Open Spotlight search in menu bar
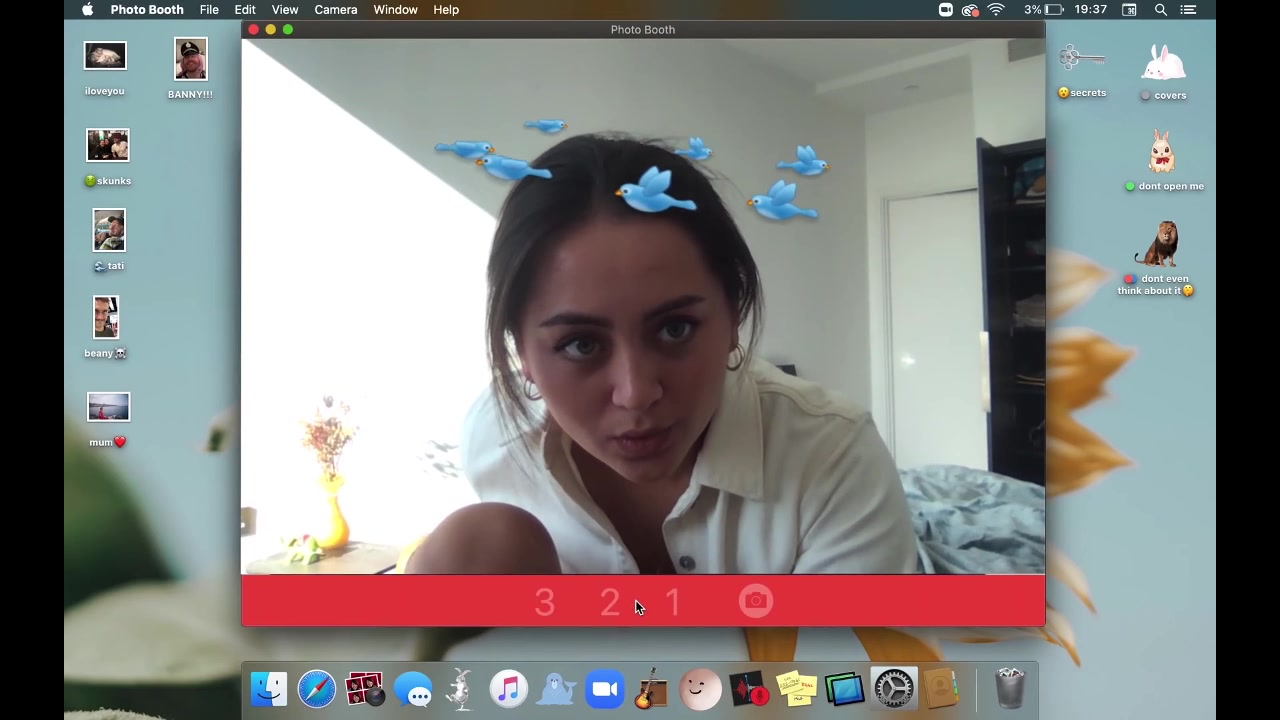 click(1161, 10)
